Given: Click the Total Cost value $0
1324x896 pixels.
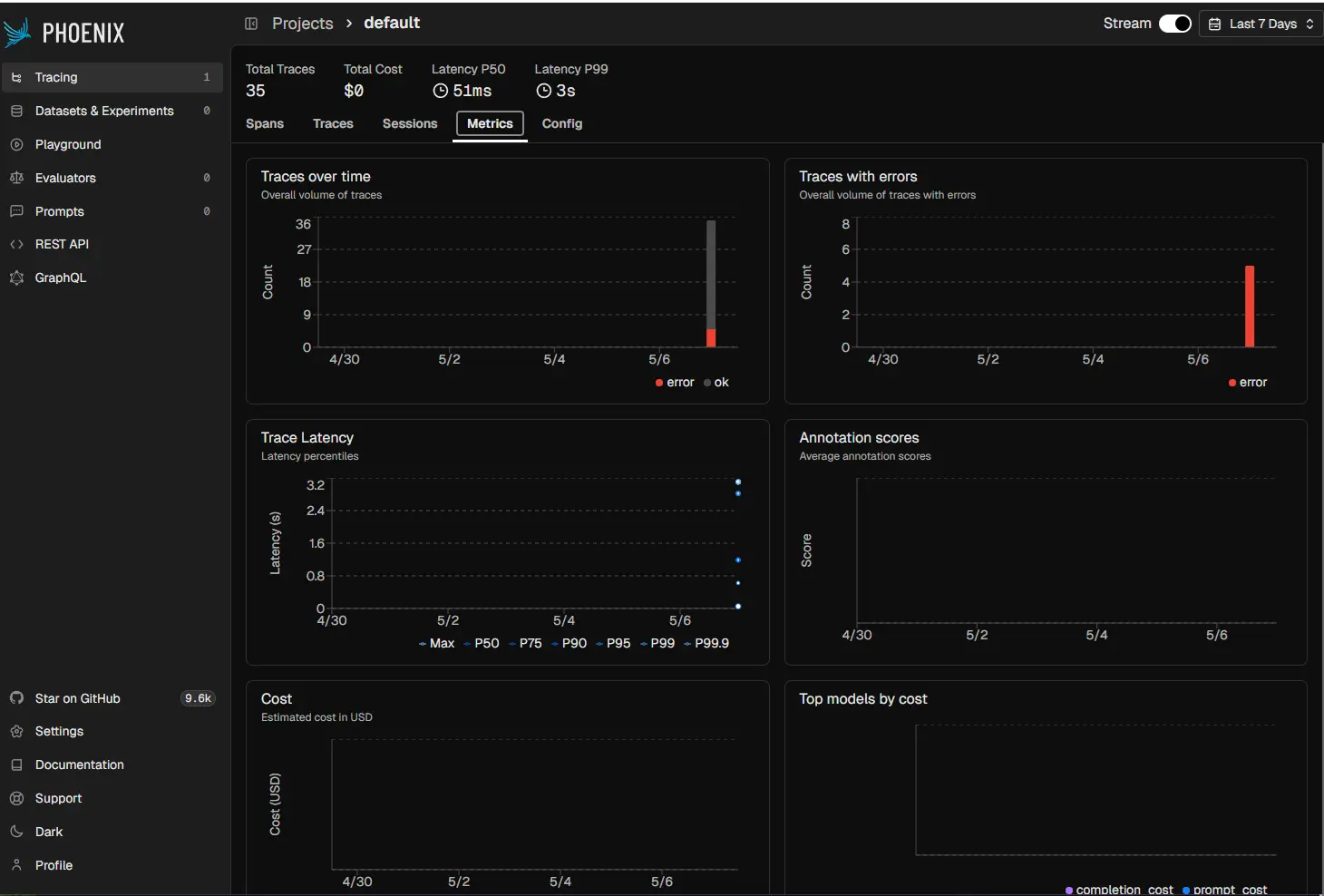Looking at the screenshot, I should [x=354, y=91].
